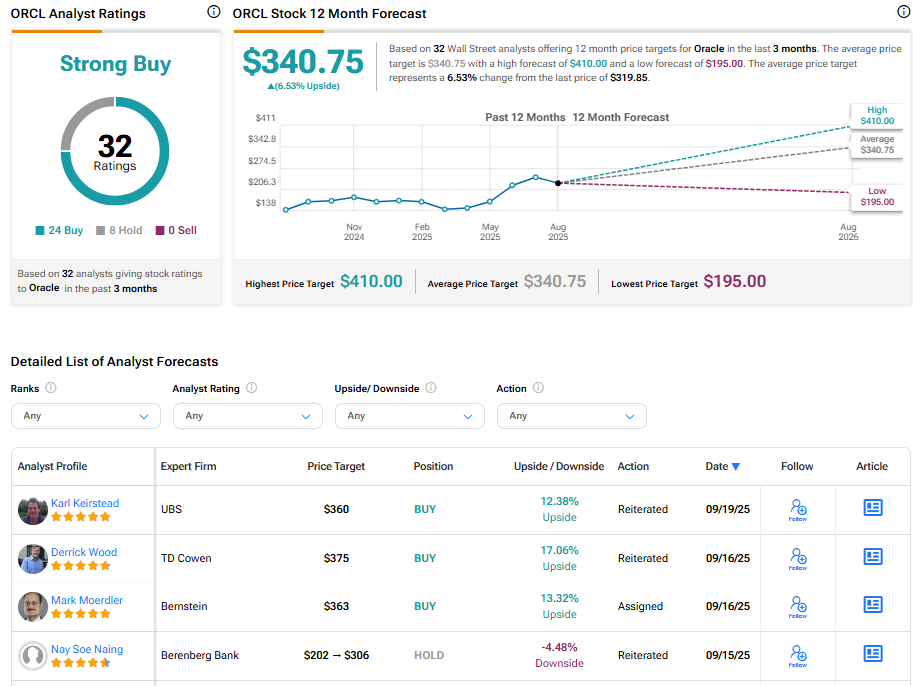This screenshot has width=913, height=686.
Task: Click the Action column header
Action: coord(633,466)
